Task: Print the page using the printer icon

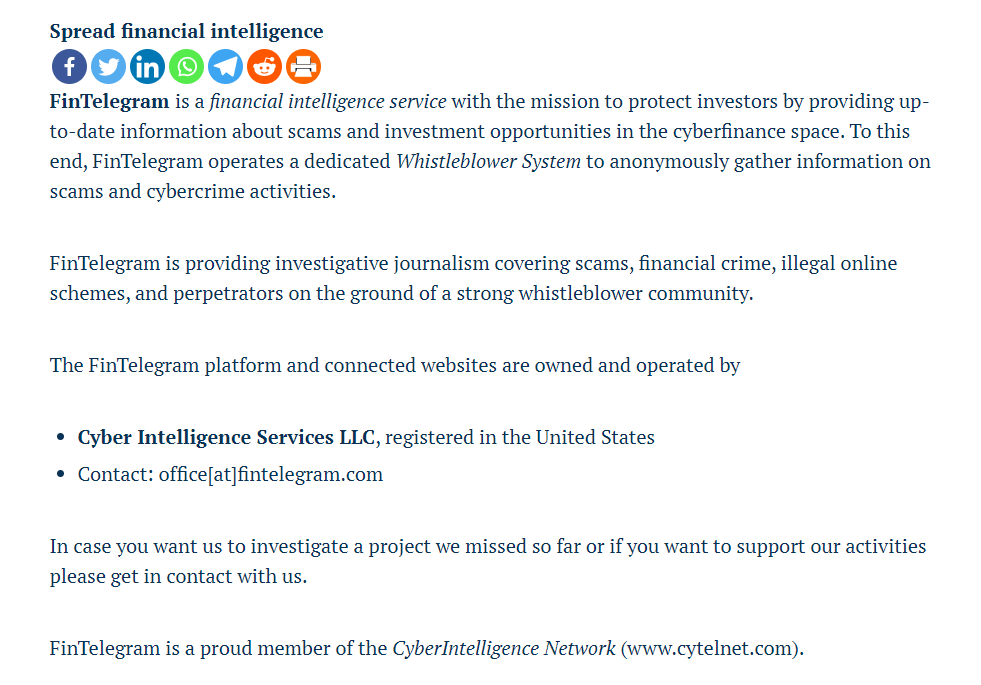Action: click(x=303, y=67)
